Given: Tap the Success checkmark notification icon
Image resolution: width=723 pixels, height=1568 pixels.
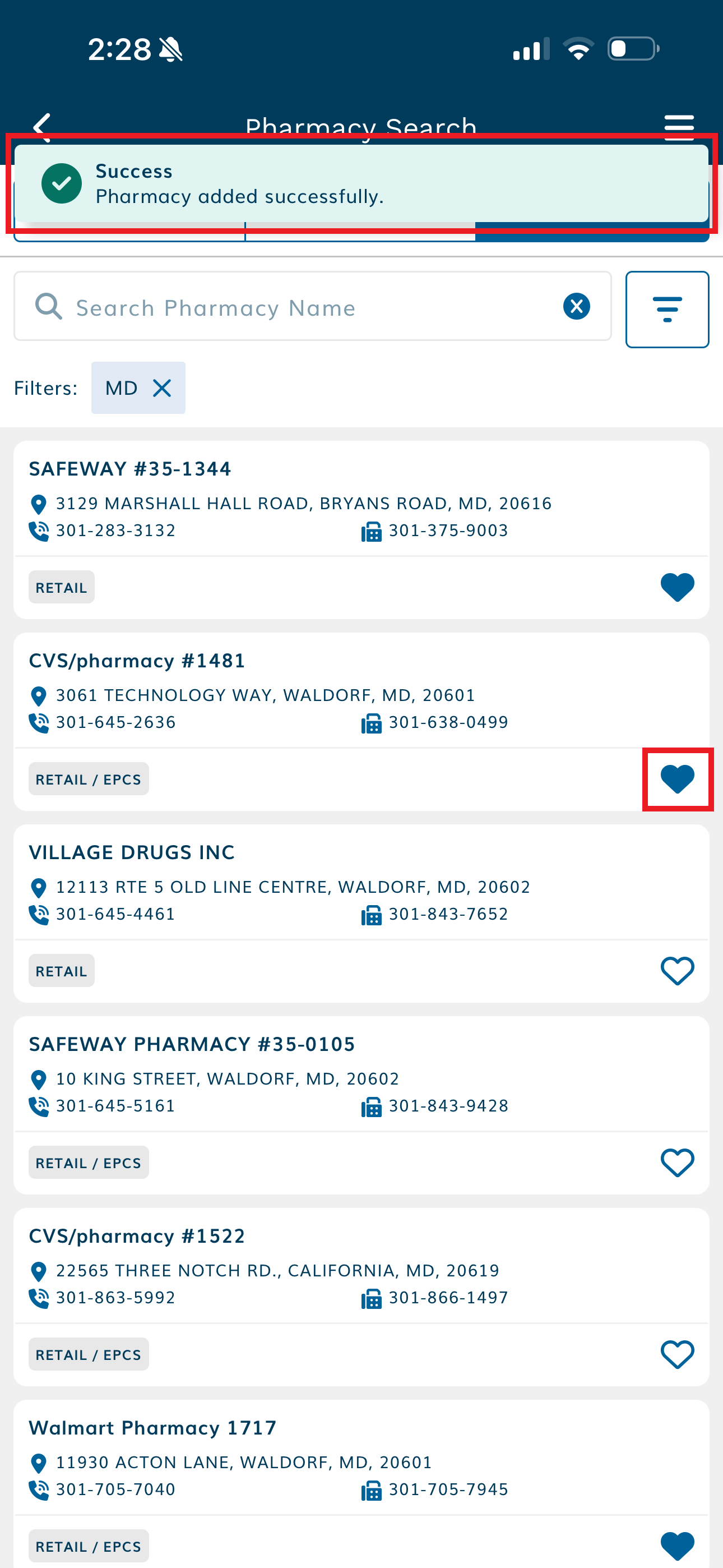Looking at the screenshot, I should coord(62,183).
